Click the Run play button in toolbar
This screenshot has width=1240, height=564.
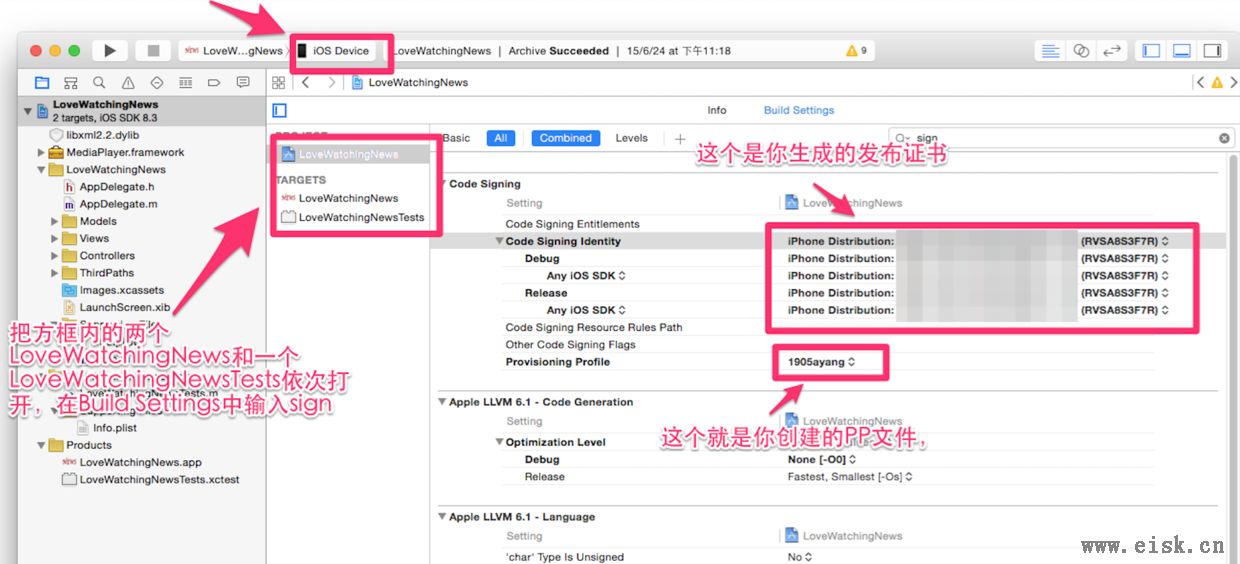110,50
